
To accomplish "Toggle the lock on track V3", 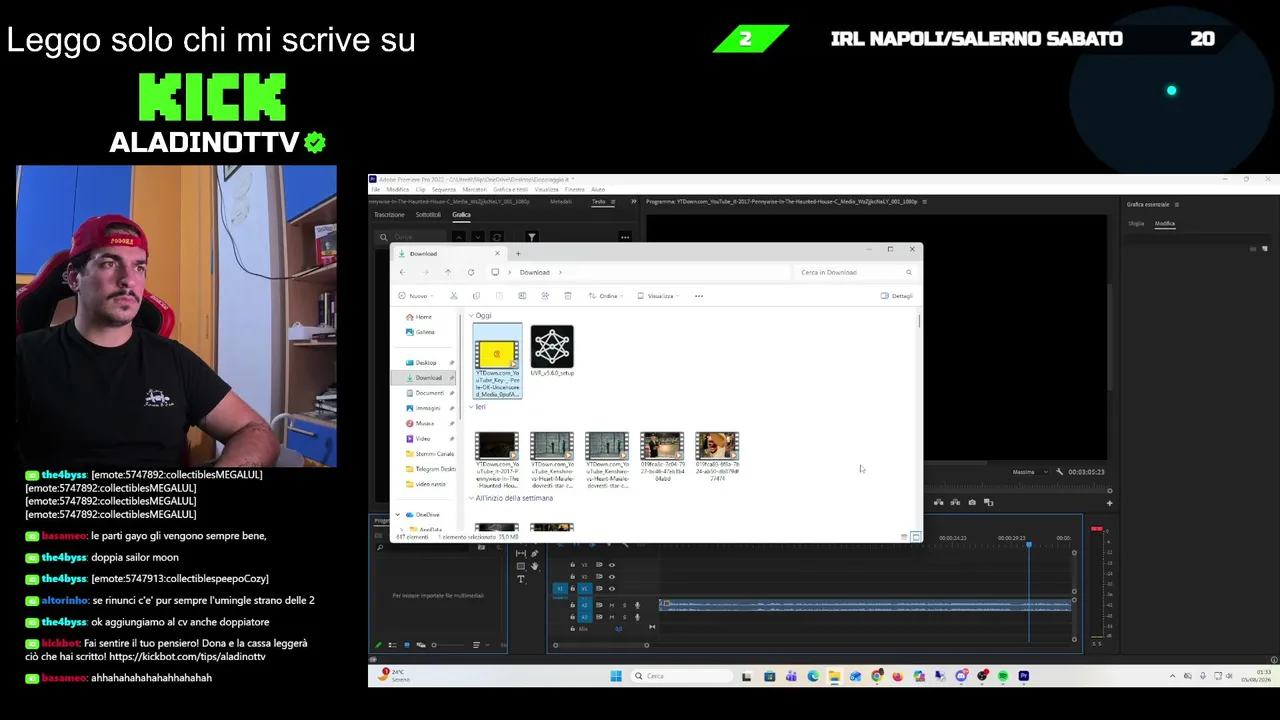I will (x=573, y=565).
